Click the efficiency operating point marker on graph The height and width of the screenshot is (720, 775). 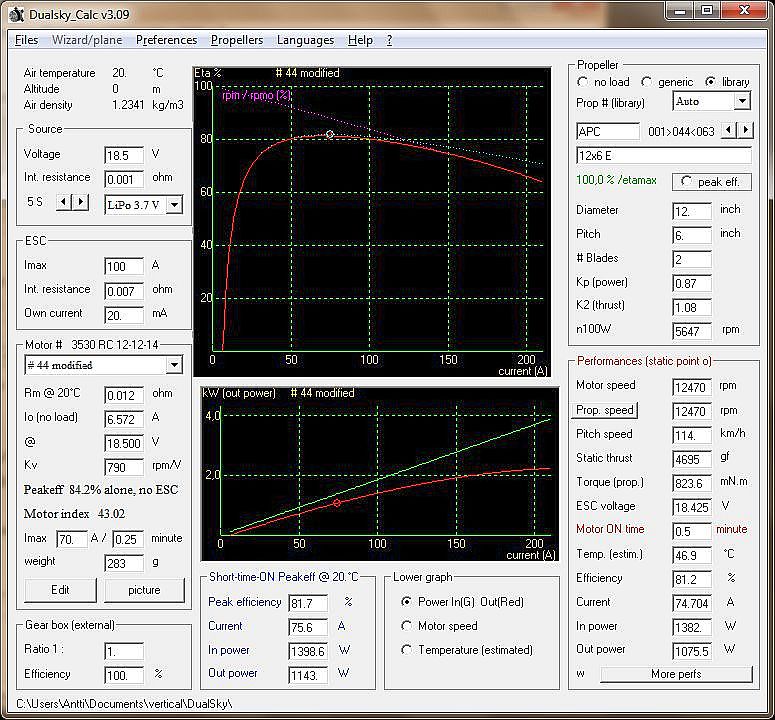pos(330,134)
